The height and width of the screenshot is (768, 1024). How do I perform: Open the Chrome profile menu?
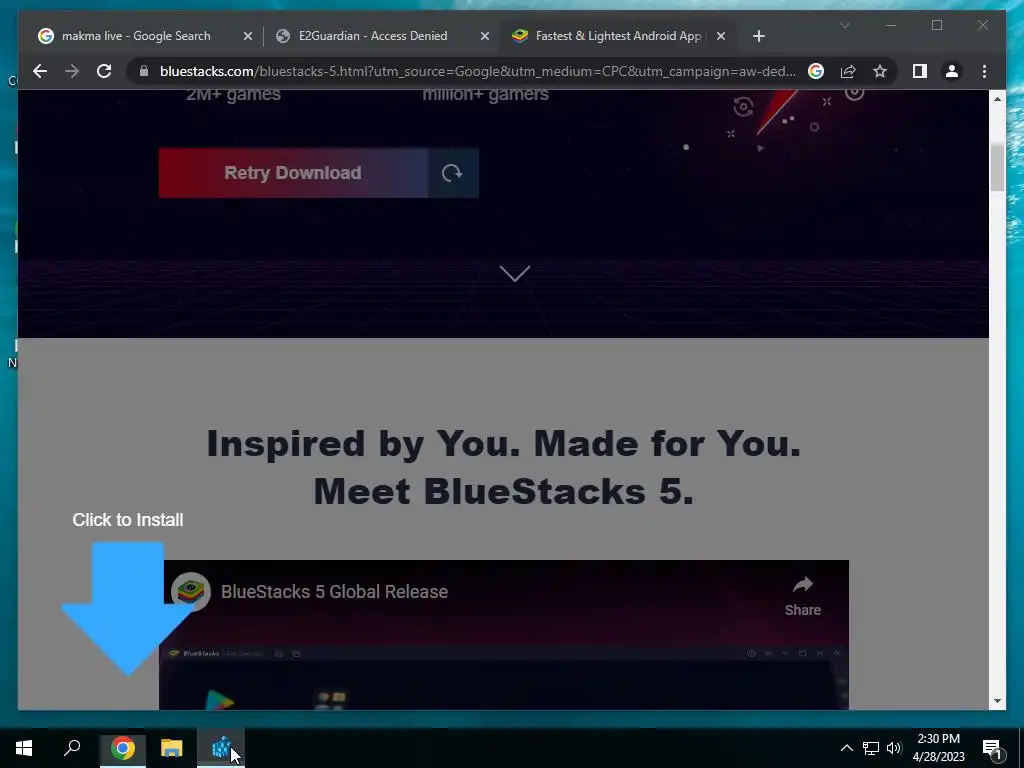pyautogui.click(x=952, y=71)
